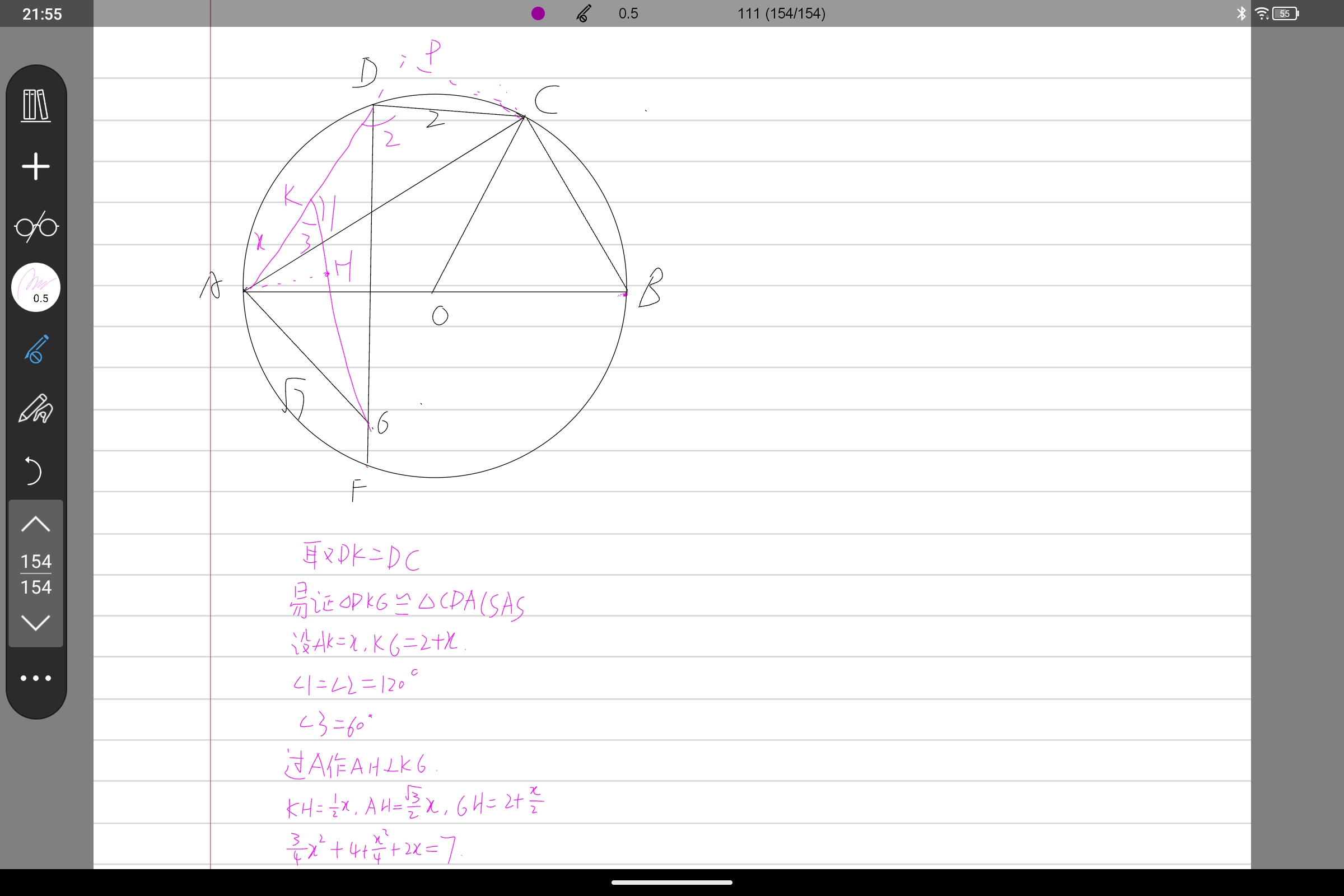Image resolution: width=1344 pixels, height=896 pixels.
Task: Tap the Bluetooth status icon
Action: (x=1241, y=13)
